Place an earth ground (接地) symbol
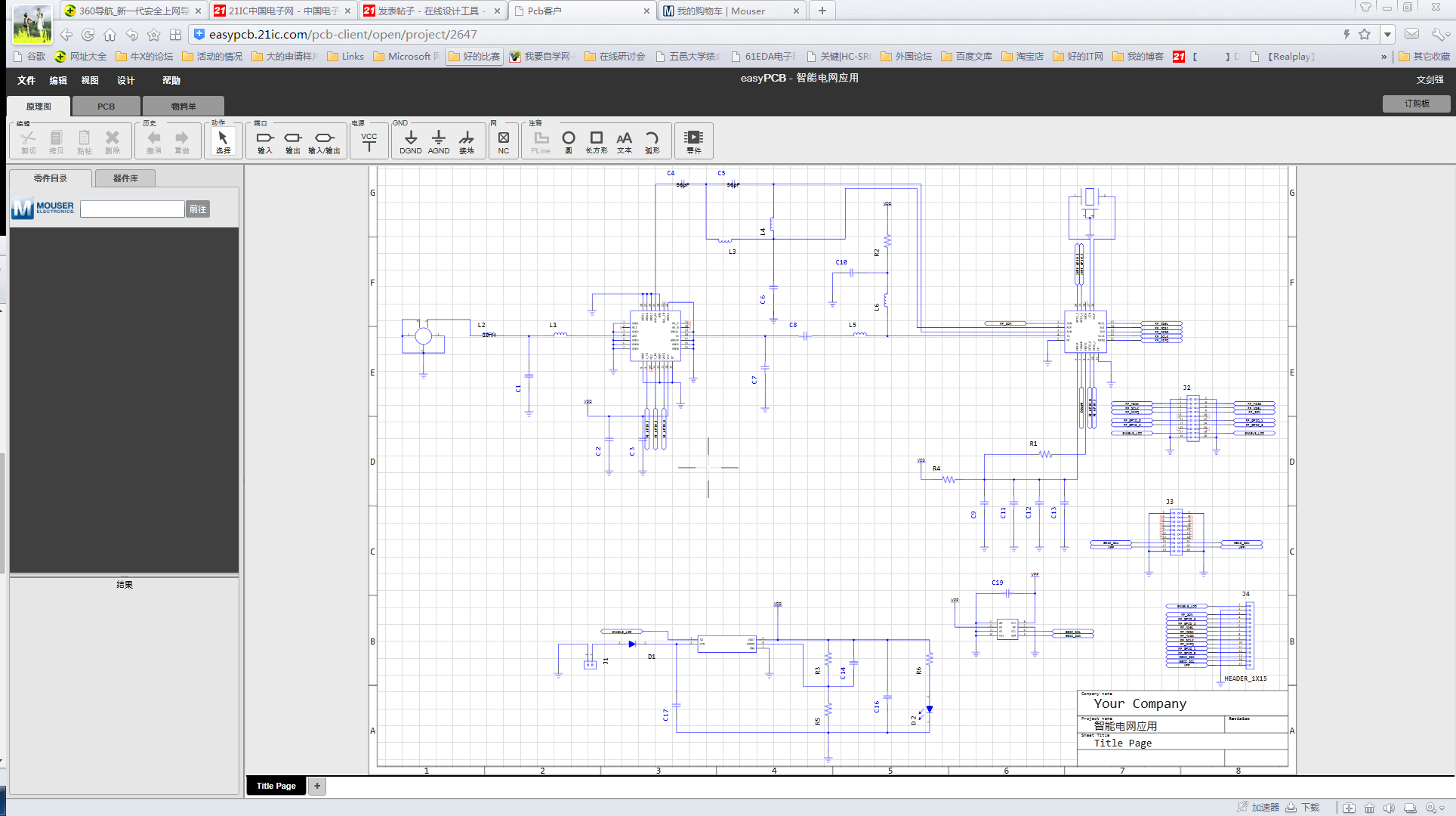This screenshot has height=816, width=1456. click(467, 141)
